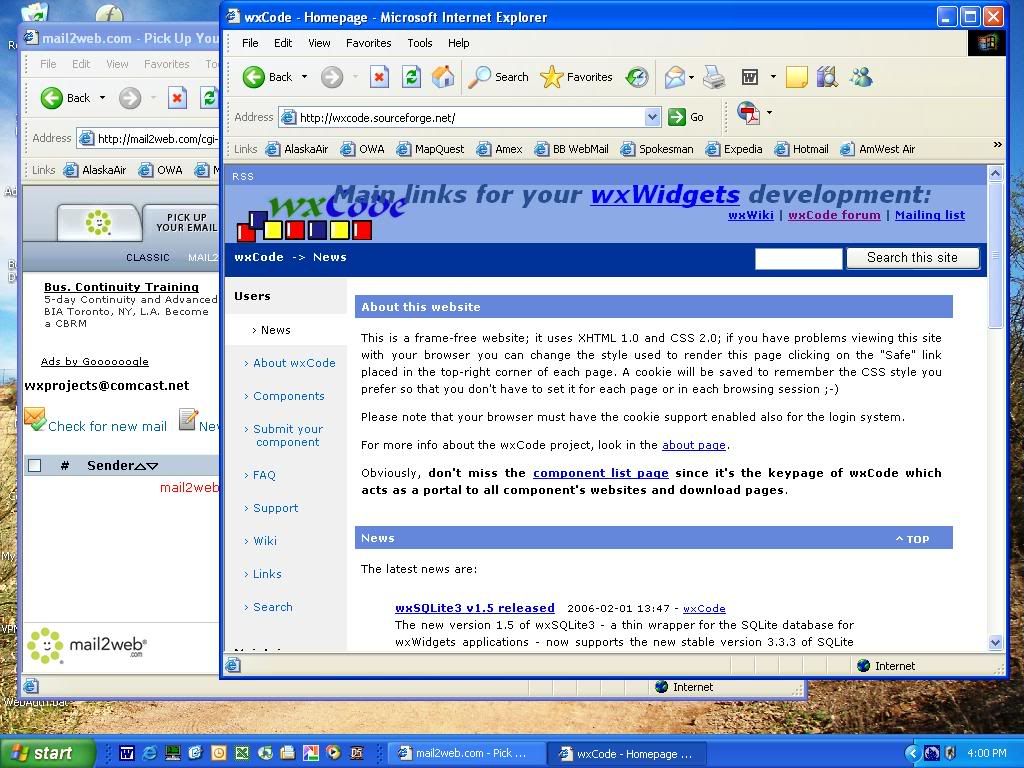Launch Word from the Quick Launch bar
The height and width of the screenshot is (768, 1024).
127,753
